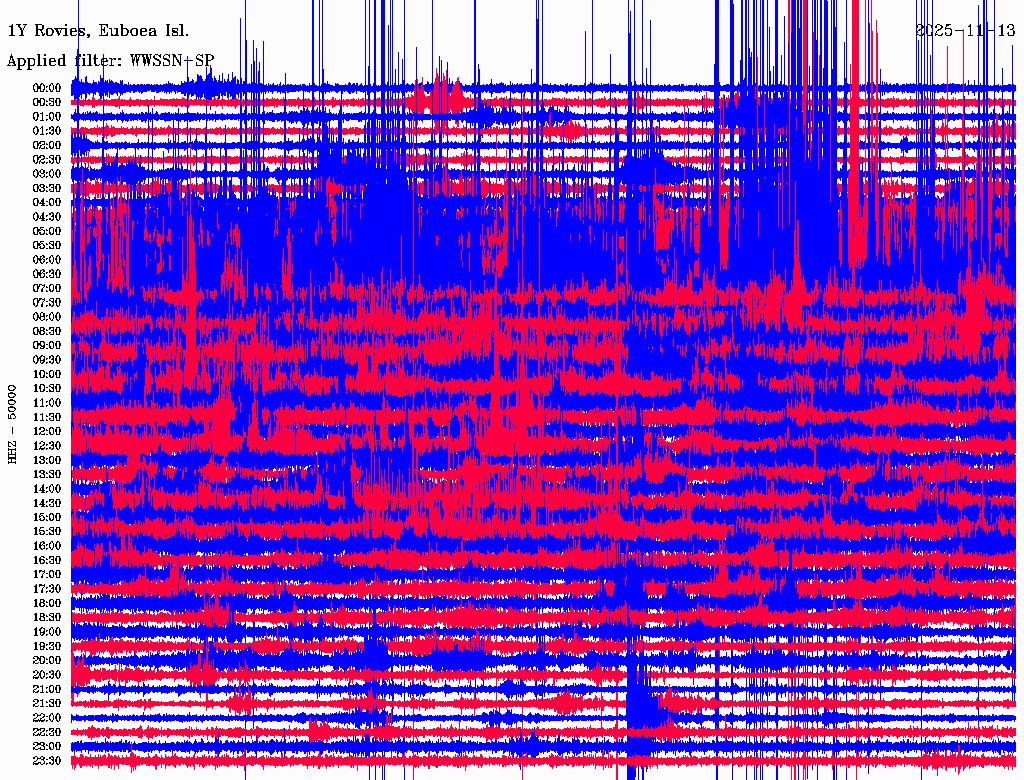Image resolution: width=1024 pixels, height=780 pixels.
Task: Click the 23:30 time label
Action: [48, 761]
